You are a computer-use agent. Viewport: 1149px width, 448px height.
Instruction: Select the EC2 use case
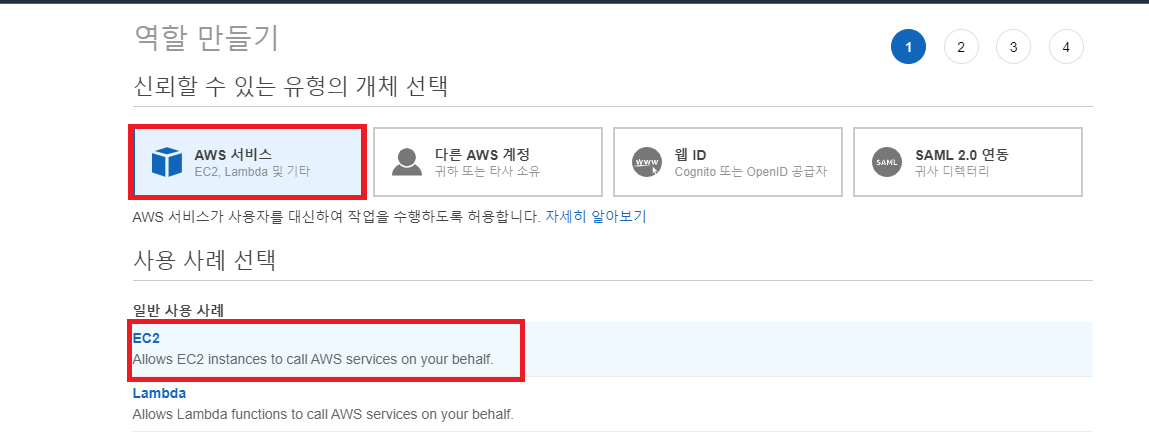pos(613,349)
